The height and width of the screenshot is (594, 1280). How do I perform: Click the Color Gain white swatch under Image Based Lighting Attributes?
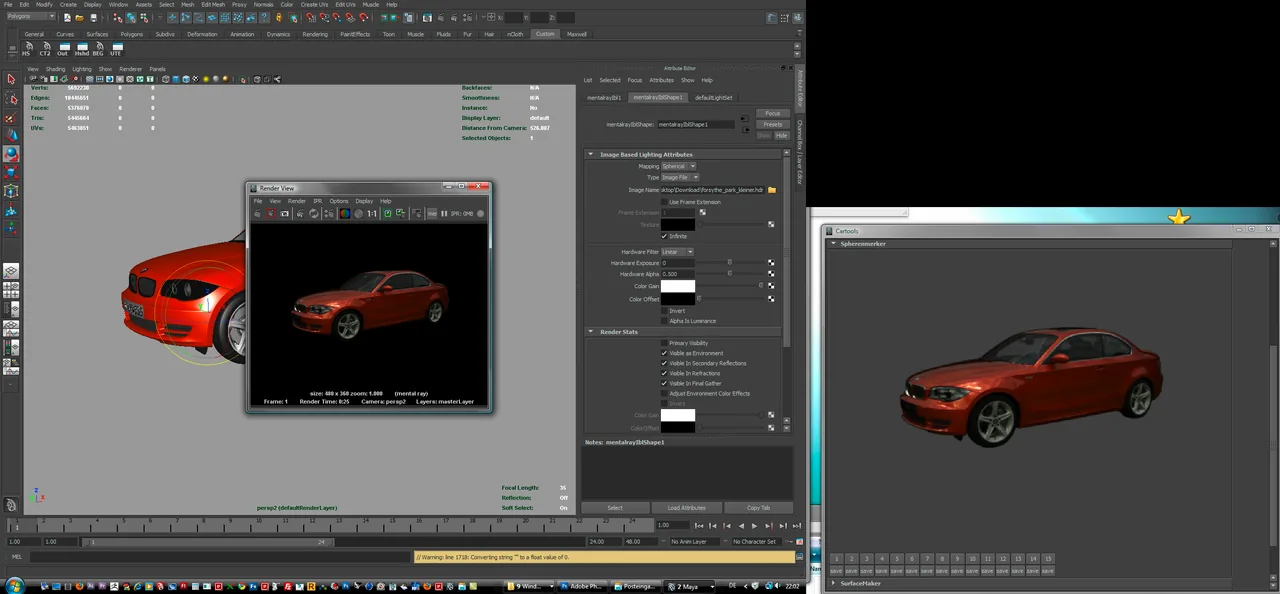tap(678, 286)
